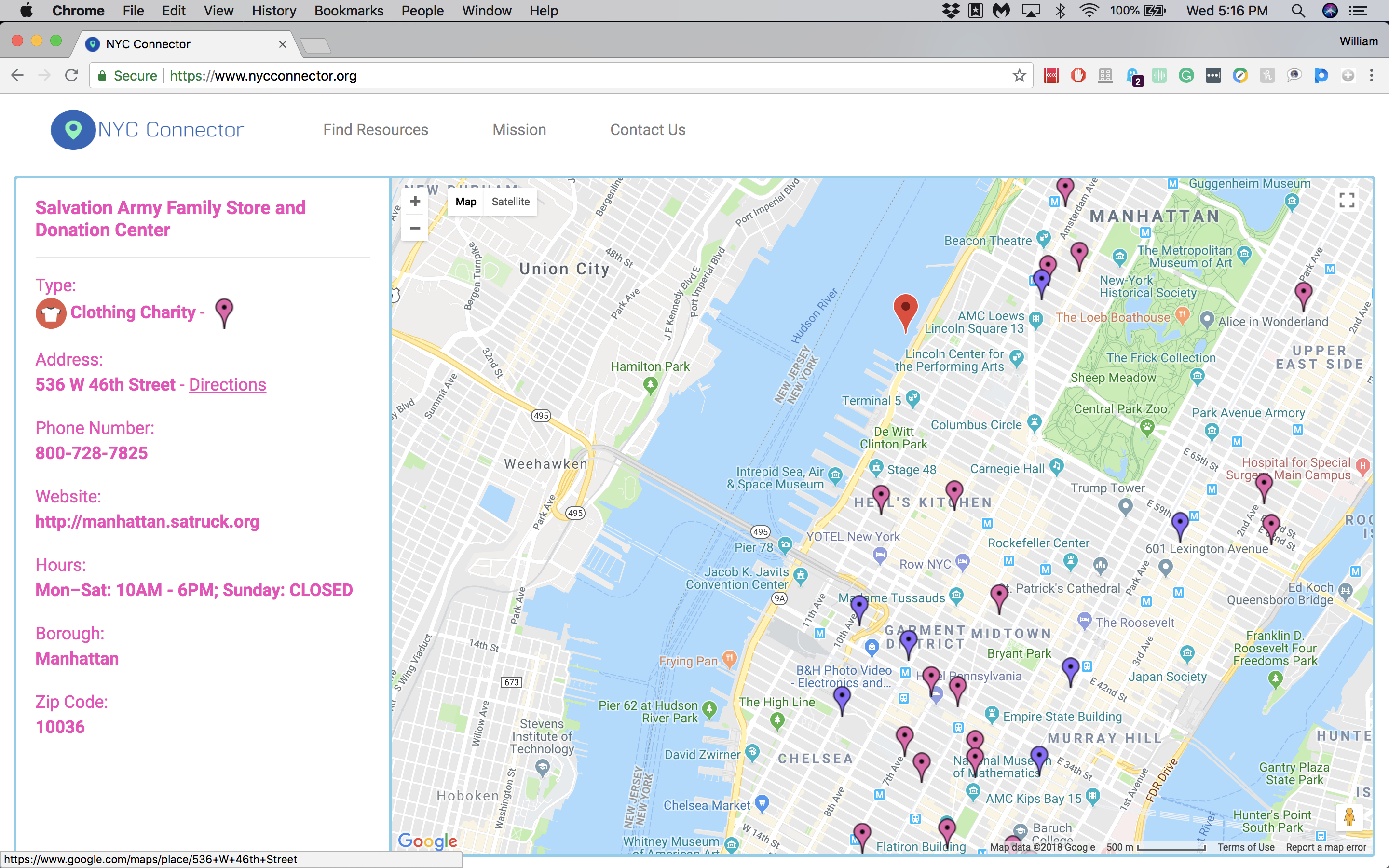Open the manhattan.satruck.org website link
Viewport: 1389px width, 868px height.
pos(148,522)
